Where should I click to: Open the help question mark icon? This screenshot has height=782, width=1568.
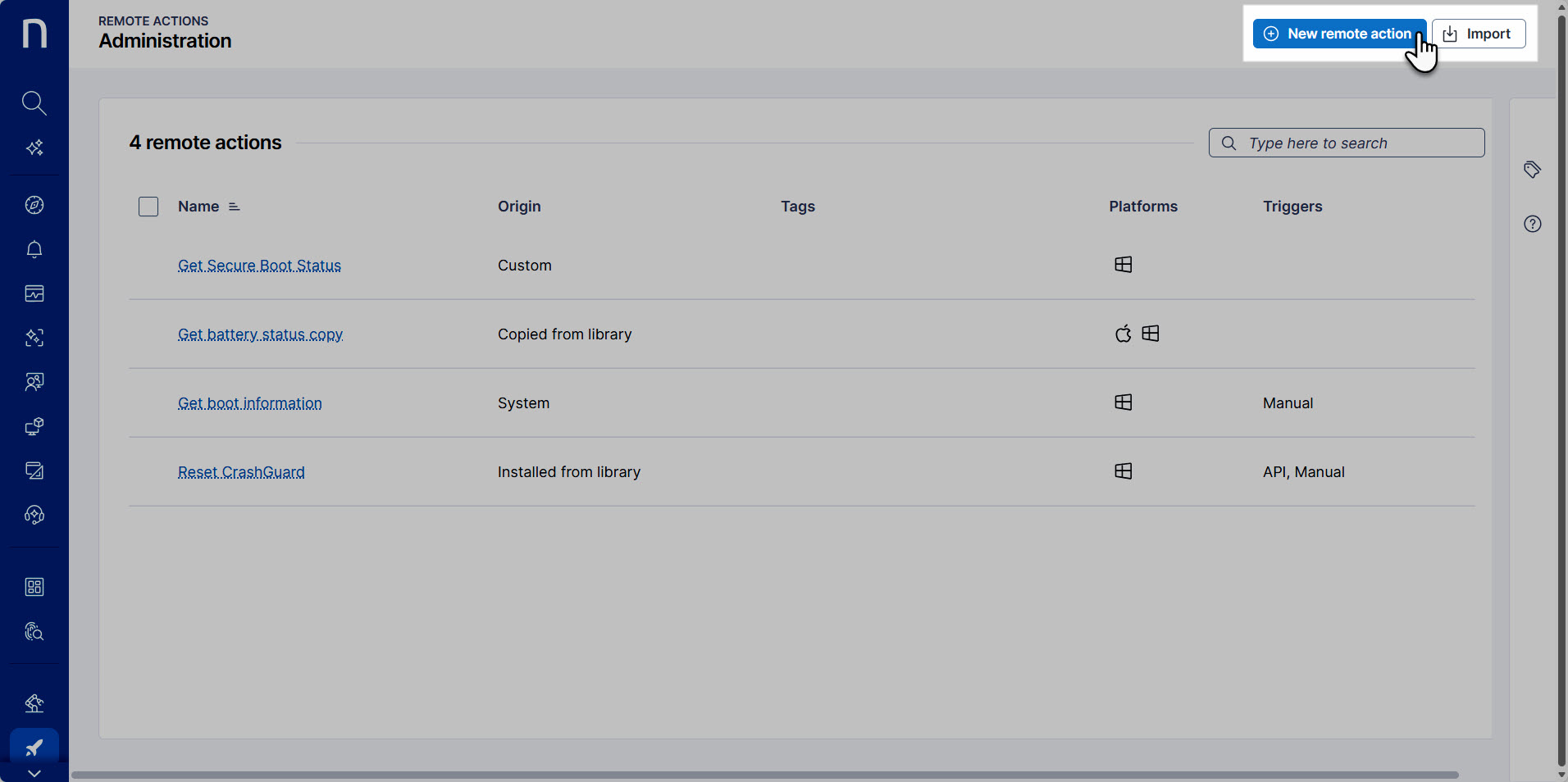coord(1532,224)
